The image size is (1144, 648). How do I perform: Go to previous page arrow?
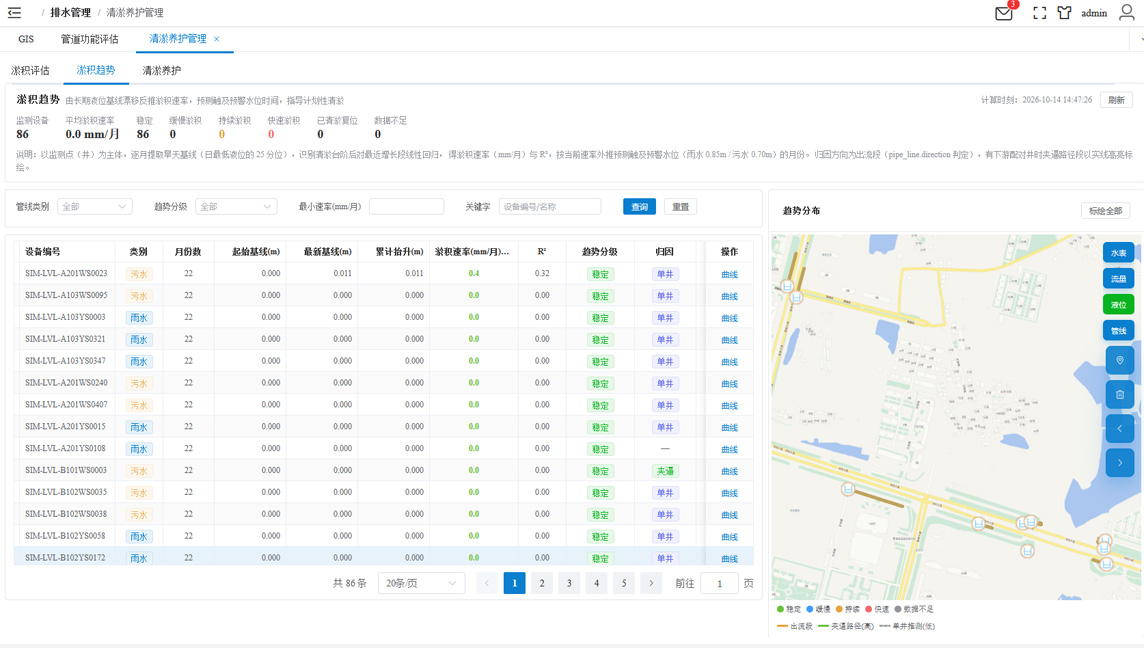click(487, 583)
